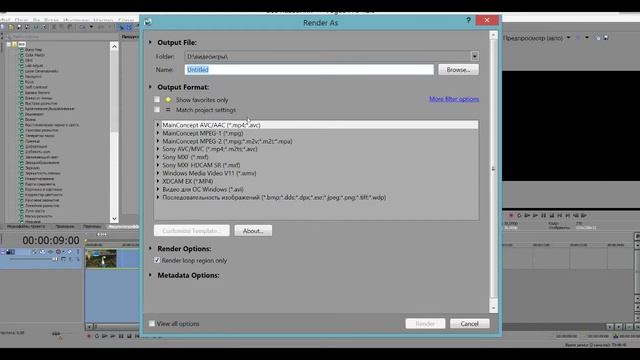The height and width of the screenshot is (360, 640).
Task: Open the Folder path dropdown arrow
Action: click(x=474, y=56)
